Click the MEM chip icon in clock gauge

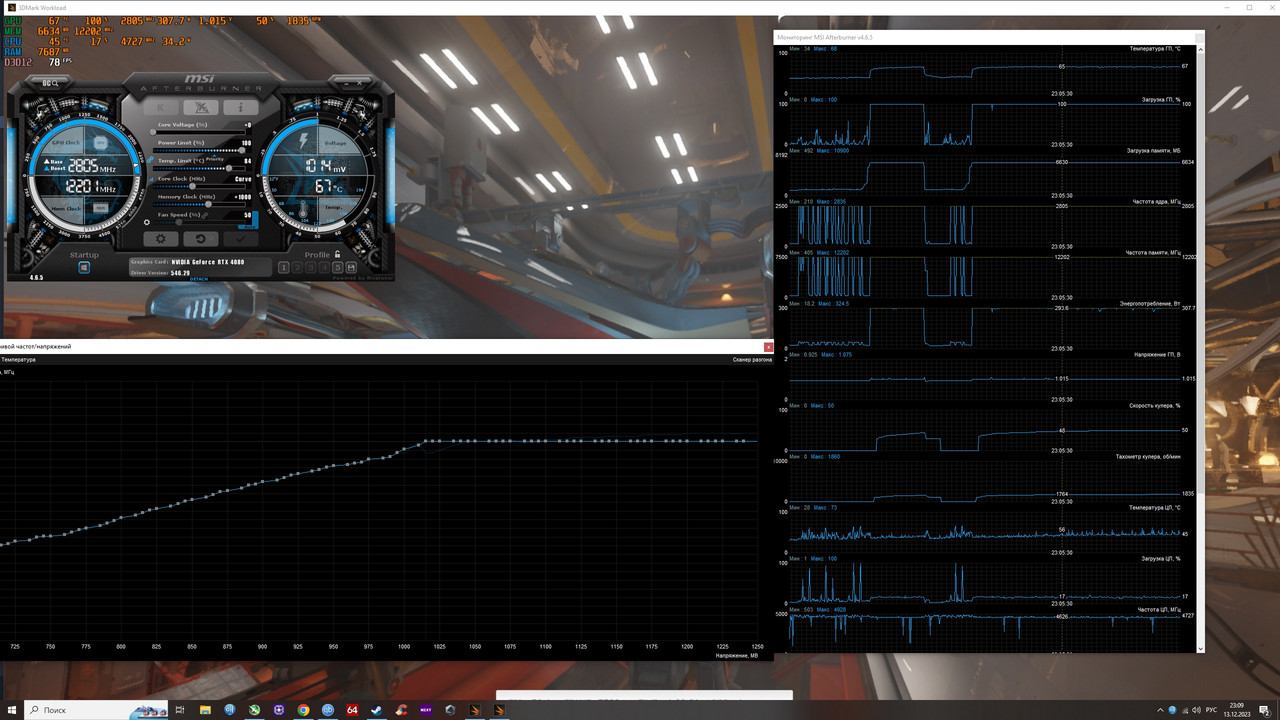click(x=100, y=207)
